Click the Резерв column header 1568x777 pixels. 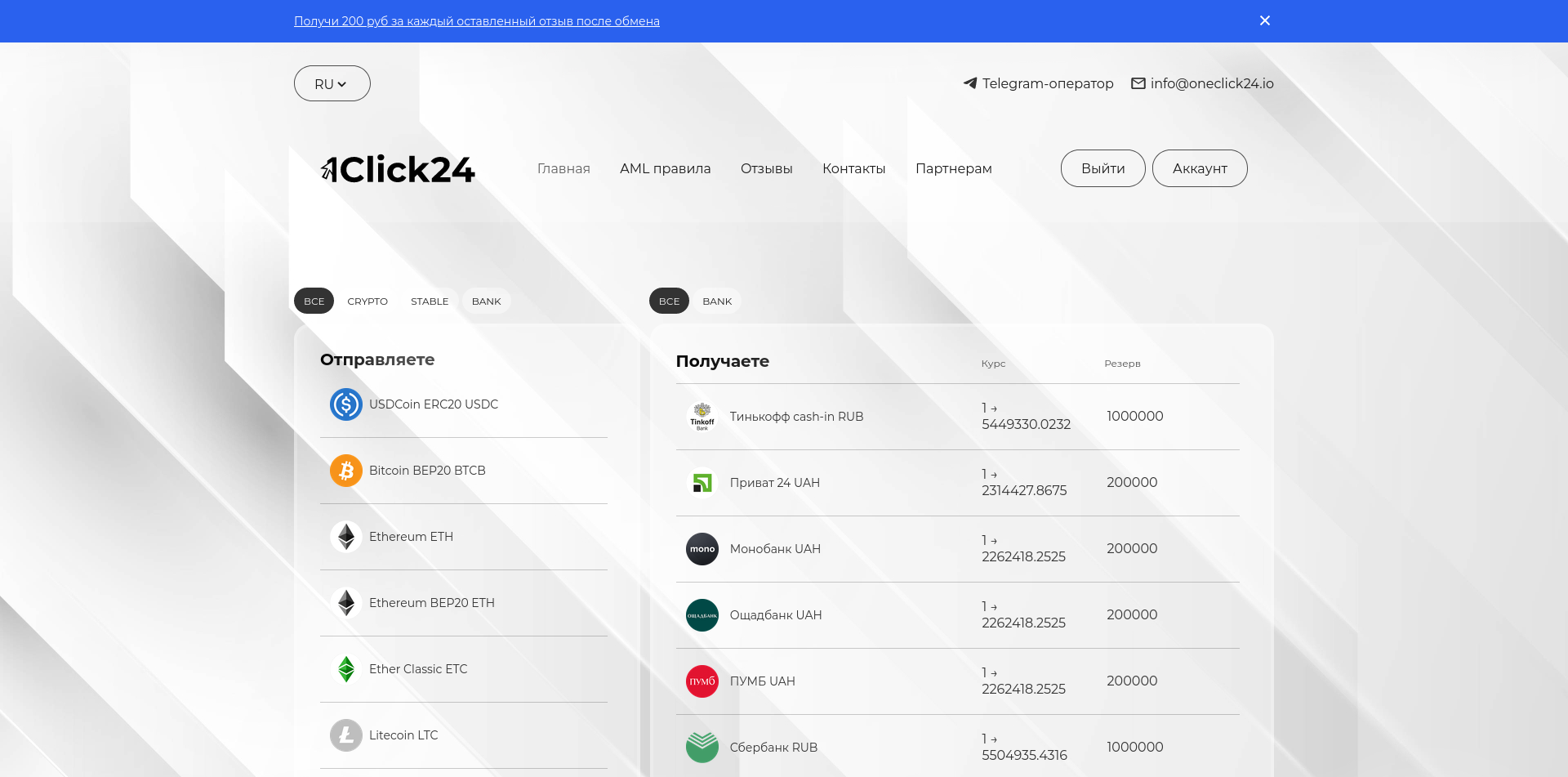tap(1122, 364)
